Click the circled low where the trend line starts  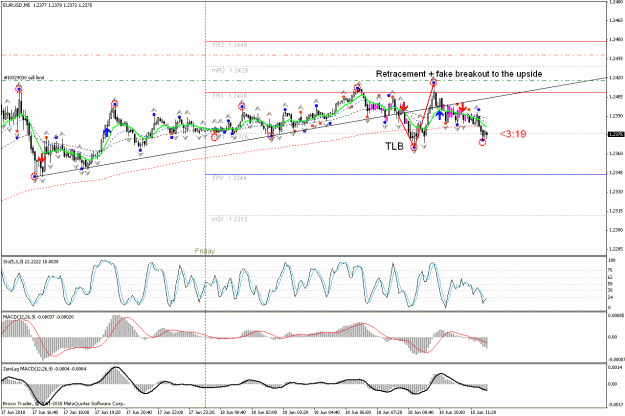[x=35, y=176]
